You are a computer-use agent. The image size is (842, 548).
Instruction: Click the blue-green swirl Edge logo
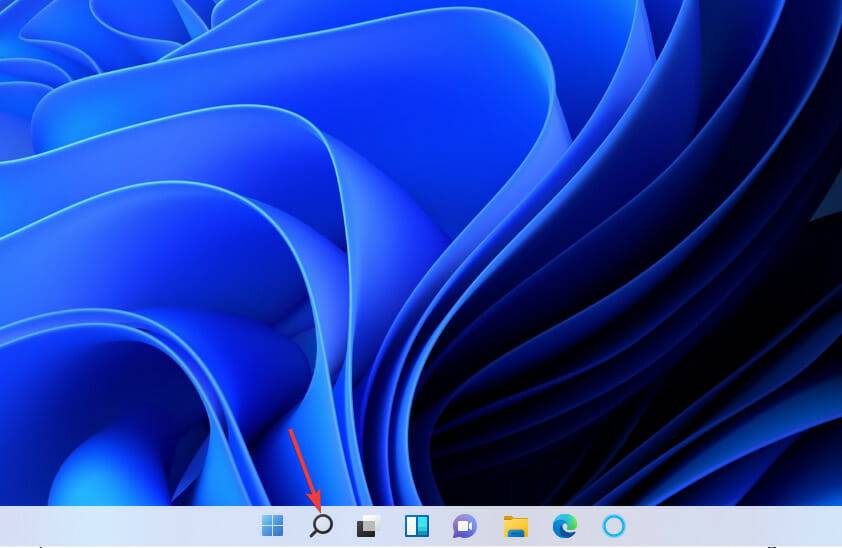click(565, 526)
